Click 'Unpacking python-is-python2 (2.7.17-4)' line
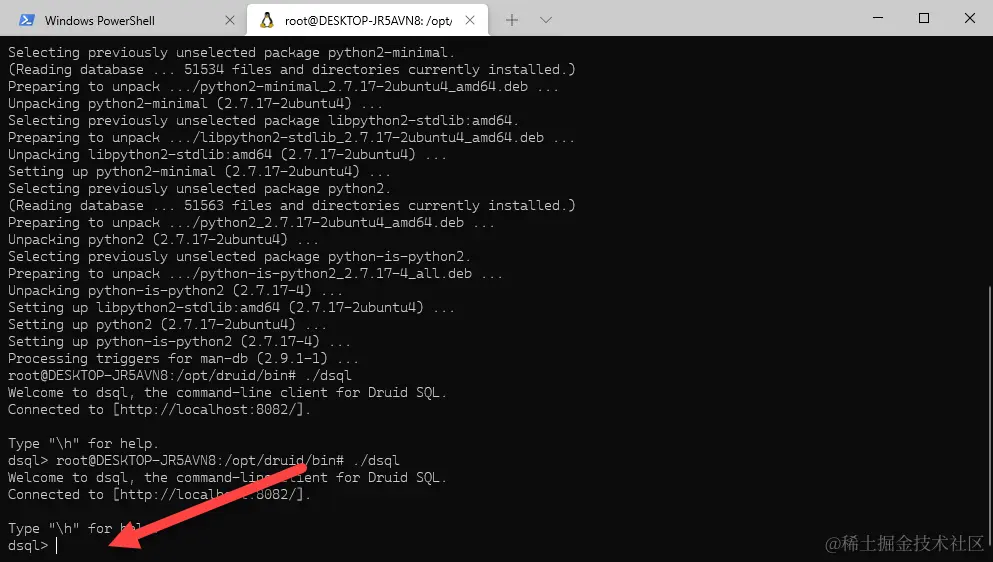This screenshot has width=993, height=562. click(175, 291)
